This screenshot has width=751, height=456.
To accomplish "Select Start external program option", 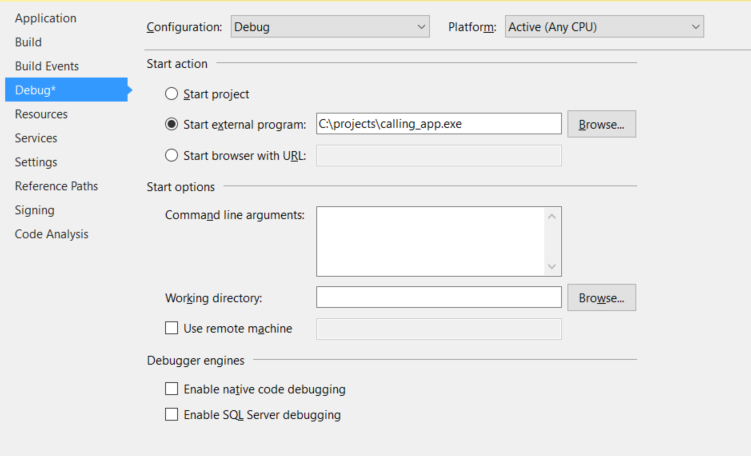I will click(x=172, y=124).
